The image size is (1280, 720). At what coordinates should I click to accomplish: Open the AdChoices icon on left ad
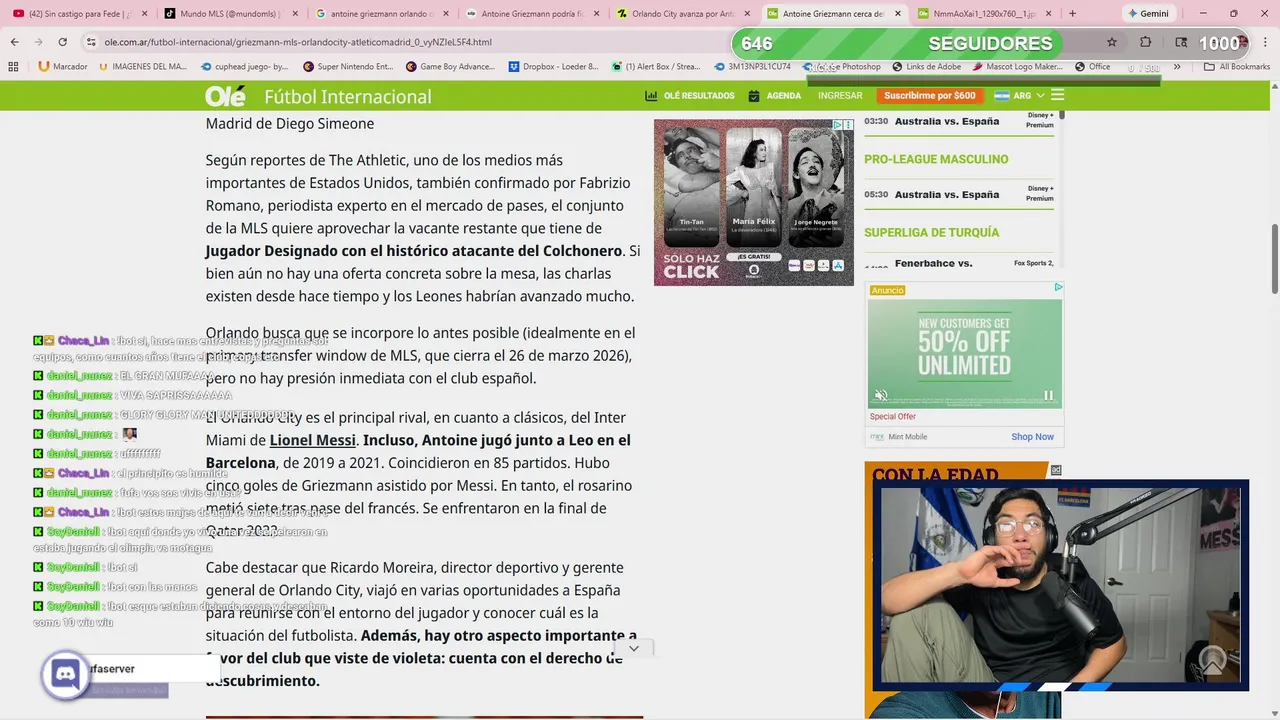(x=839, y=125)
